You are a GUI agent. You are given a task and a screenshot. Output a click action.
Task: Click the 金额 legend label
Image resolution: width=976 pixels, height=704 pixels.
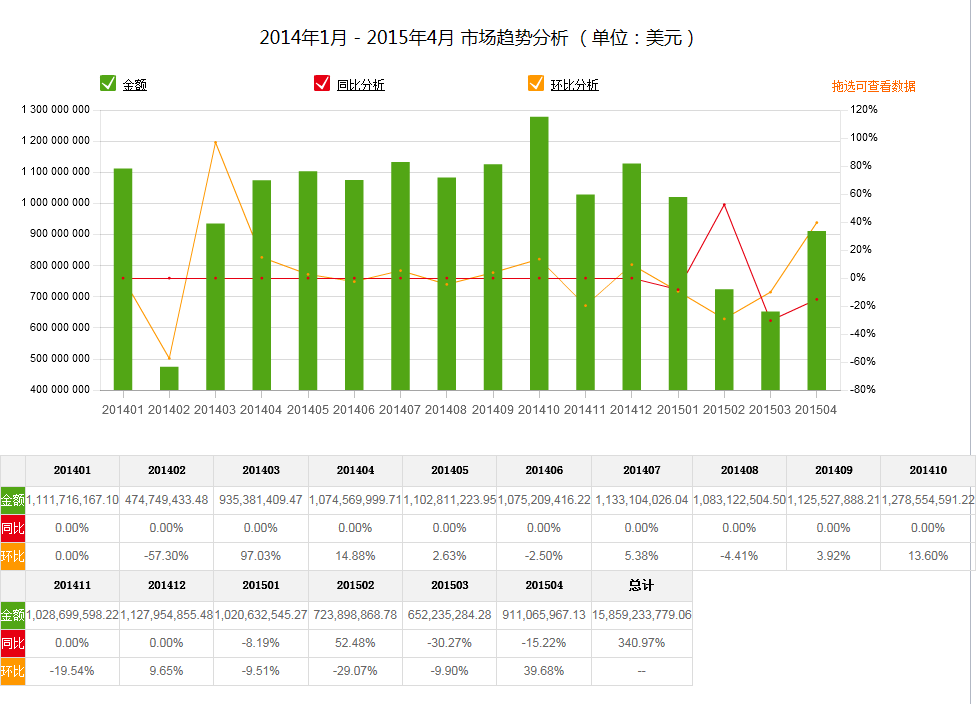click(135, 85)
